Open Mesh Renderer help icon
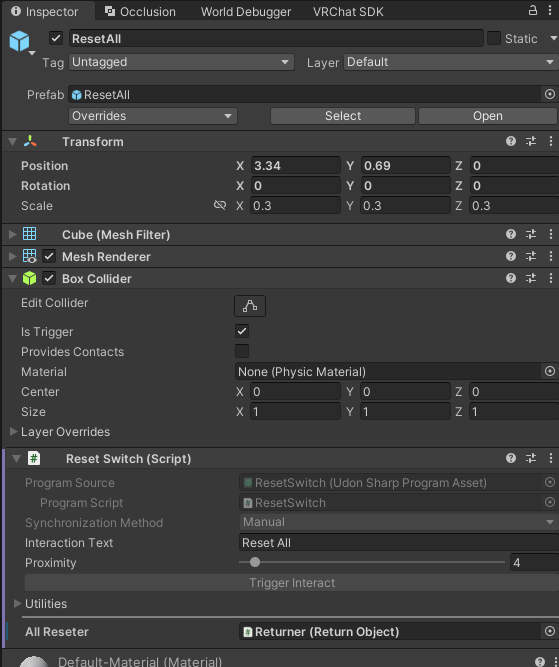Image resolution: width=559 pixels, height=667 pixels. (511, 256)
